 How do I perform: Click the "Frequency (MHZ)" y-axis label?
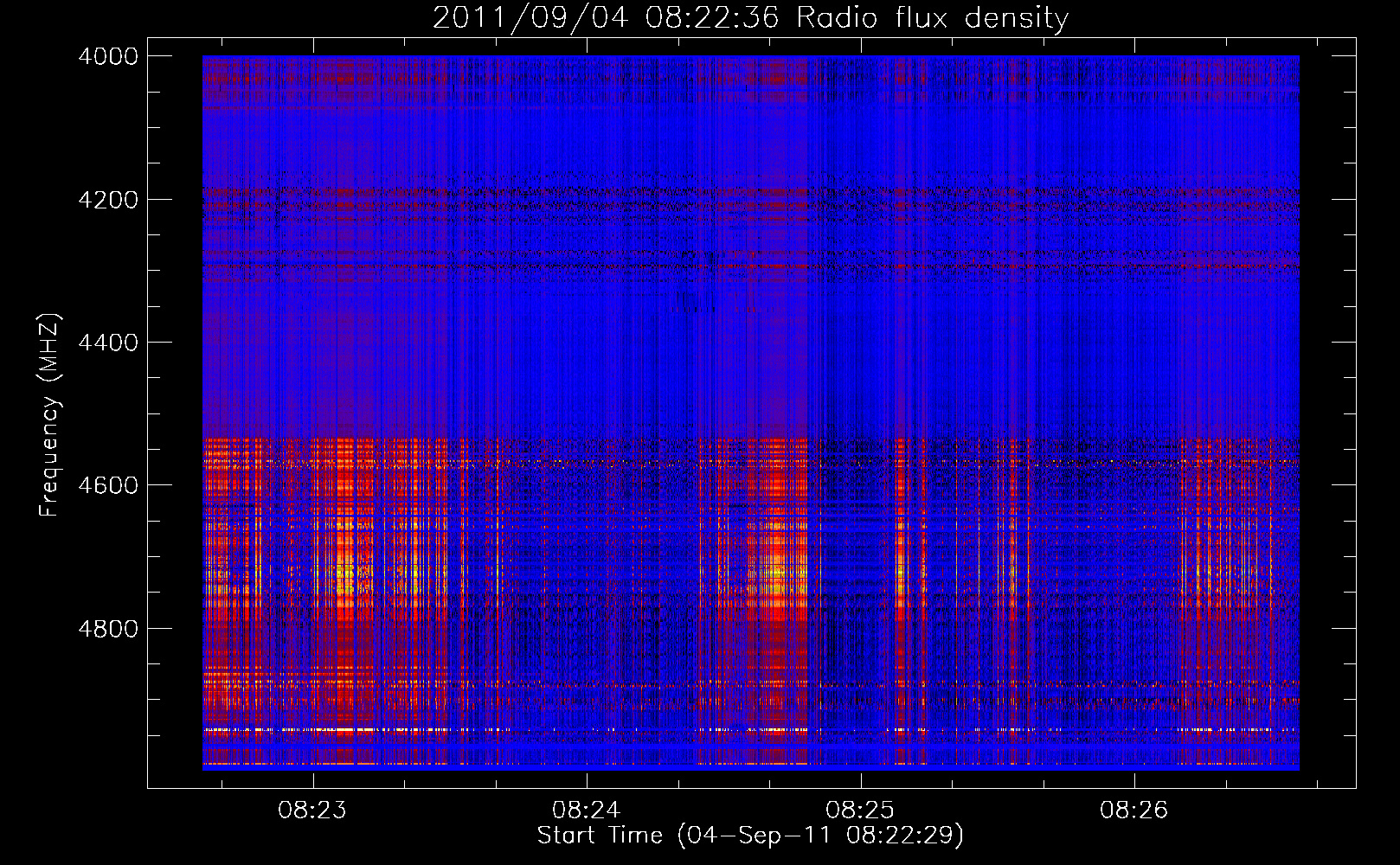pos(50,415)
